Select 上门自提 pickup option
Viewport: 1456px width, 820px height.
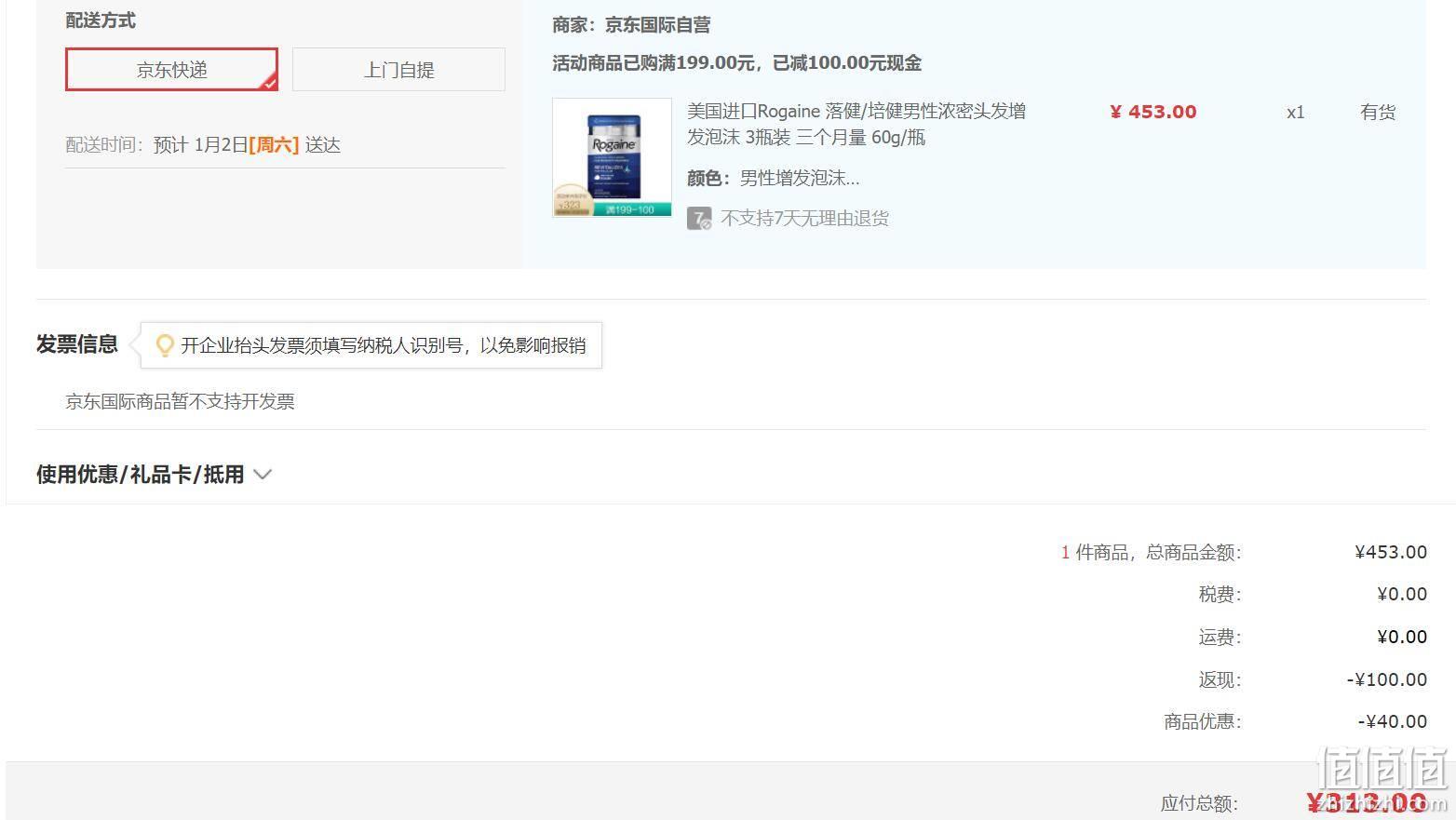[398, 70]
